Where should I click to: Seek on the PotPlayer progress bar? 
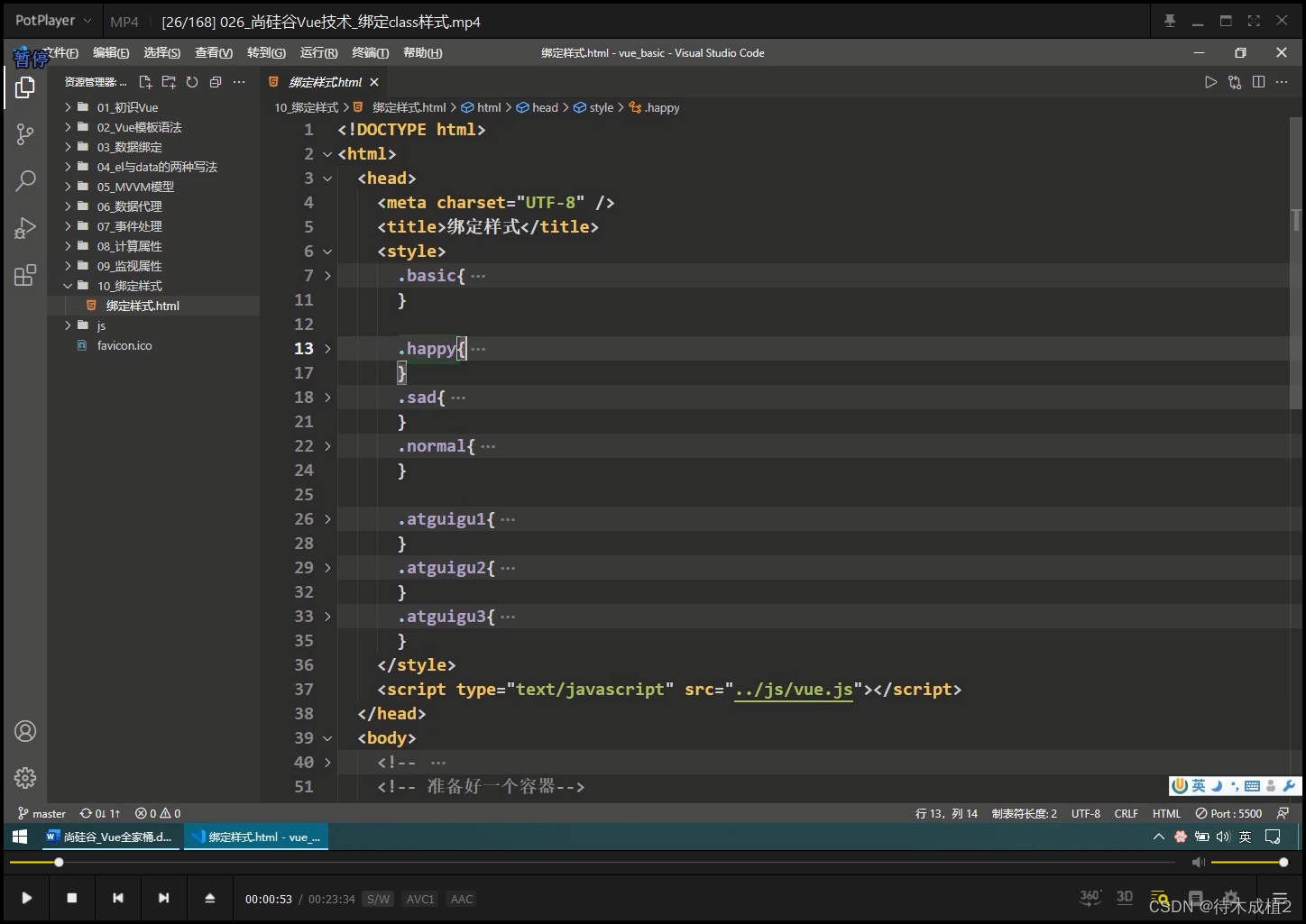pyautogui.click(x=593, y=863)
